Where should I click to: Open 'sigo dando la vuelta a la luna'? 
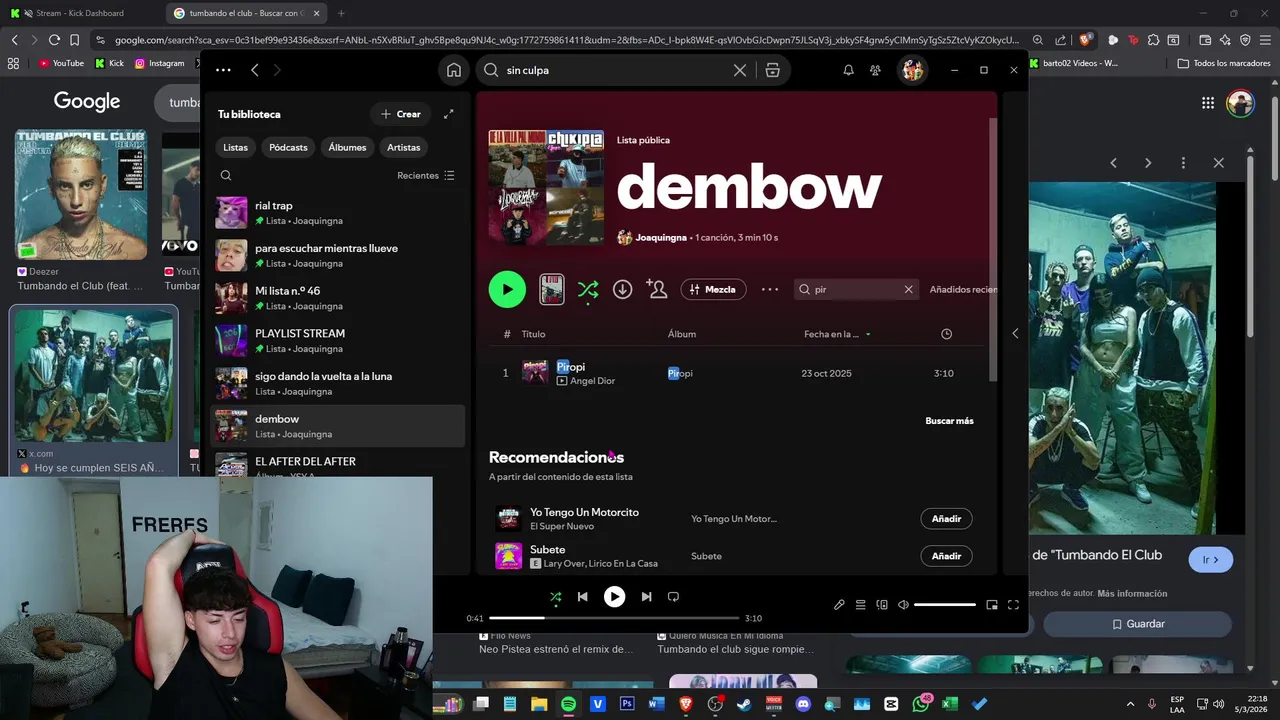pyautogui.click(x=338, y=383)
